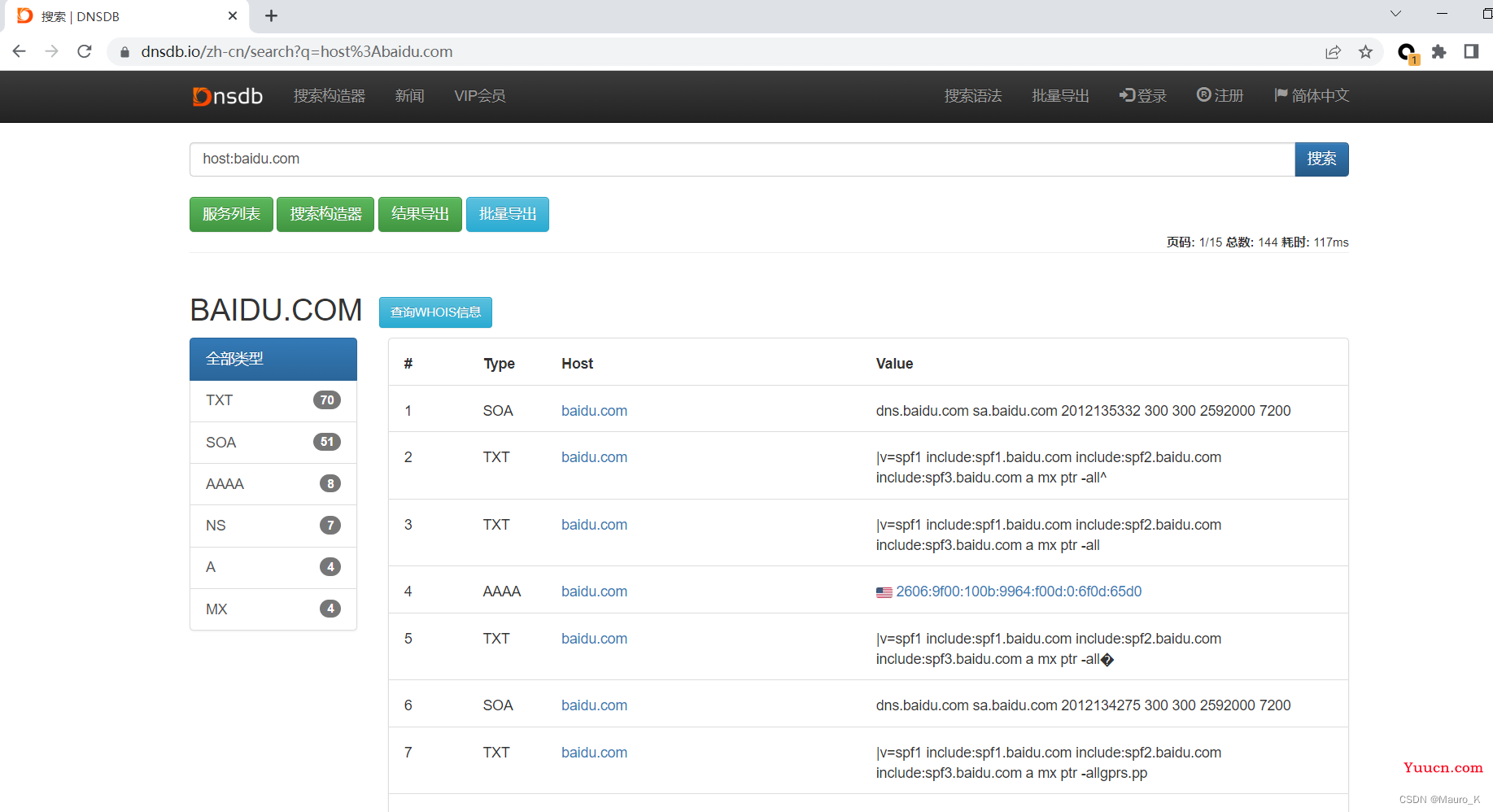Filter results by NS type
The height and width of the screenshot is (812, 1493).
[x=273, y=526]
